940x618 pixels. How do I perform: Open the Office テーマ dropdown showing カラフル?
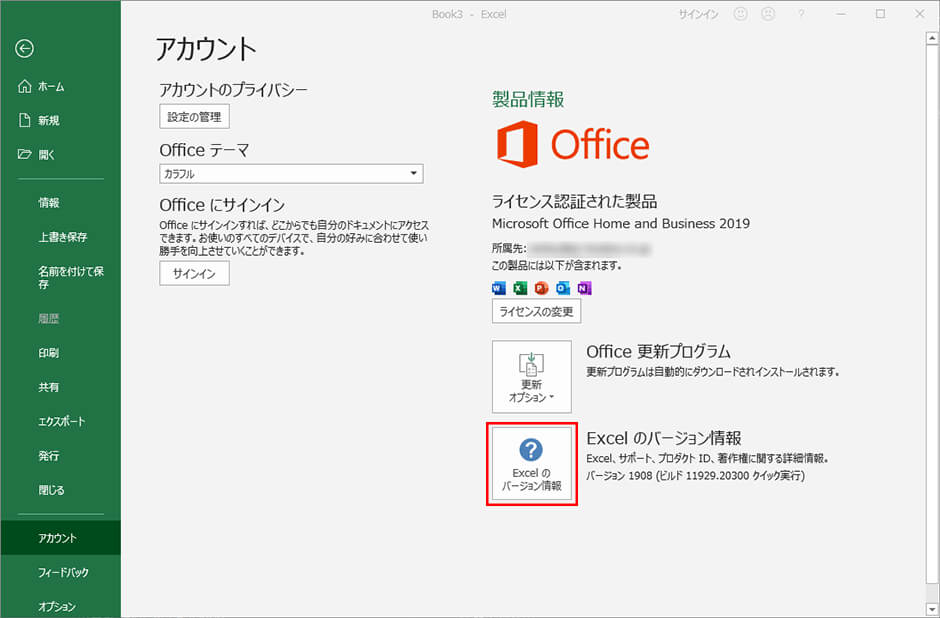pos(412,173)
